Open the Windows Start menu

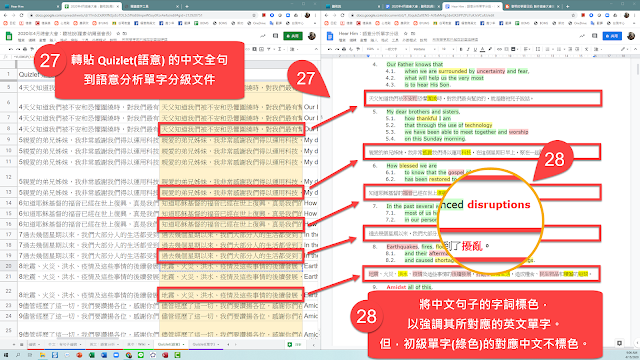point(6,355)
